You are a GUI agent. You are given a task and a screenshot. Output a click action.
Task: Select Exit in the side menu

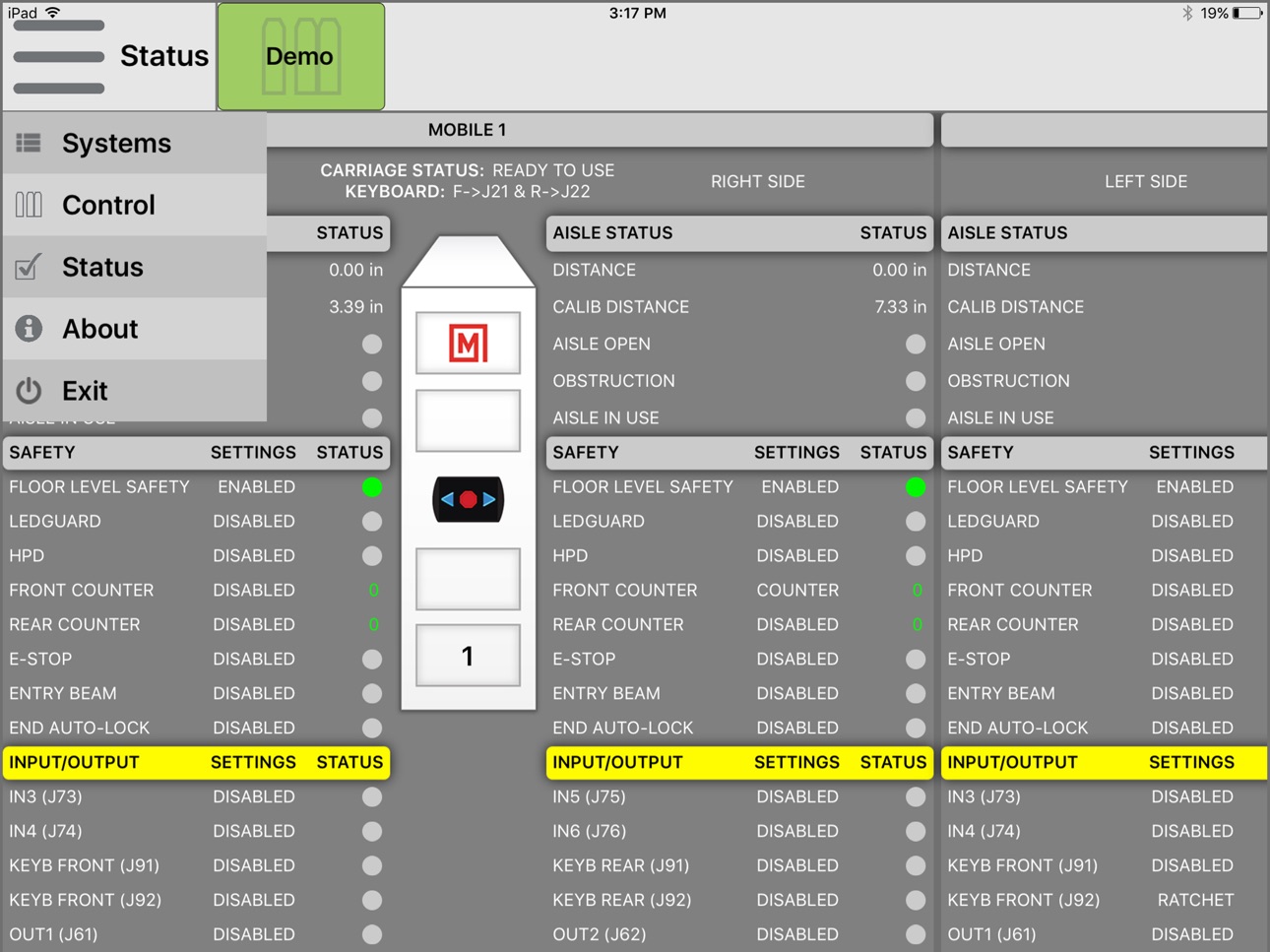tap(134, 391)
